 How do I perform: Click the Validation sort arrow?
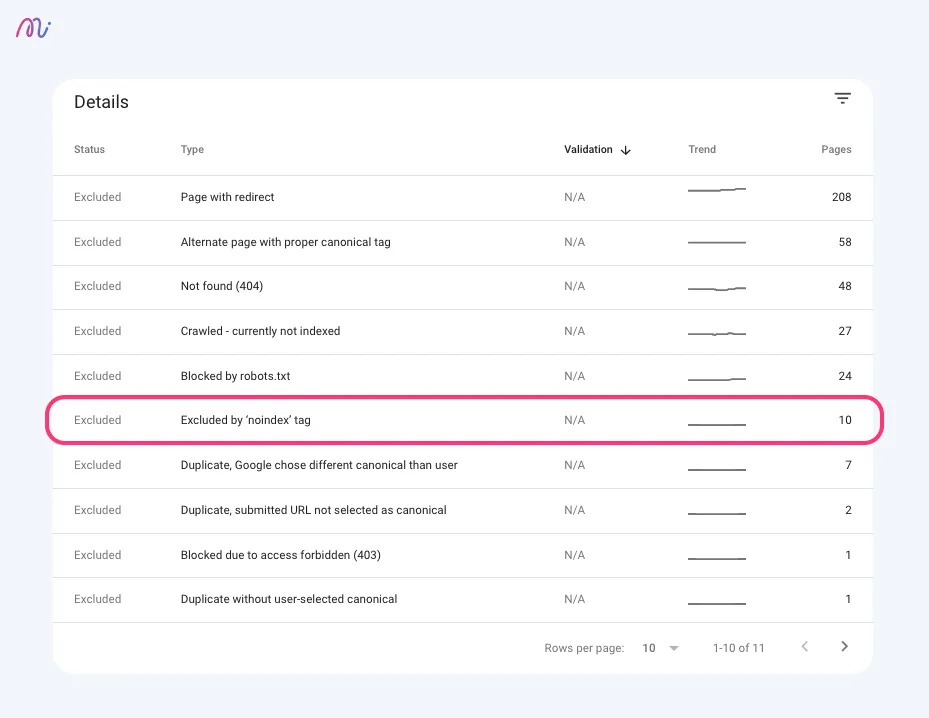(625, 150)
